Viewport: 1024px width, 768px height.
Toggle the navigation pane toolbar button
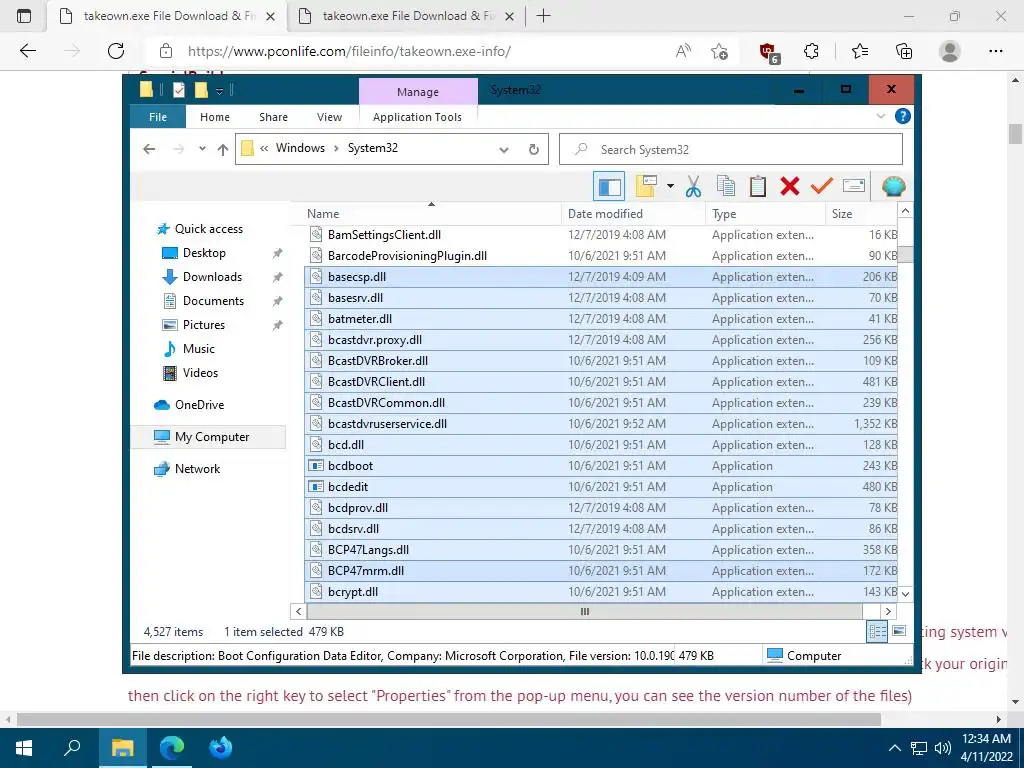tap(609, 187)
